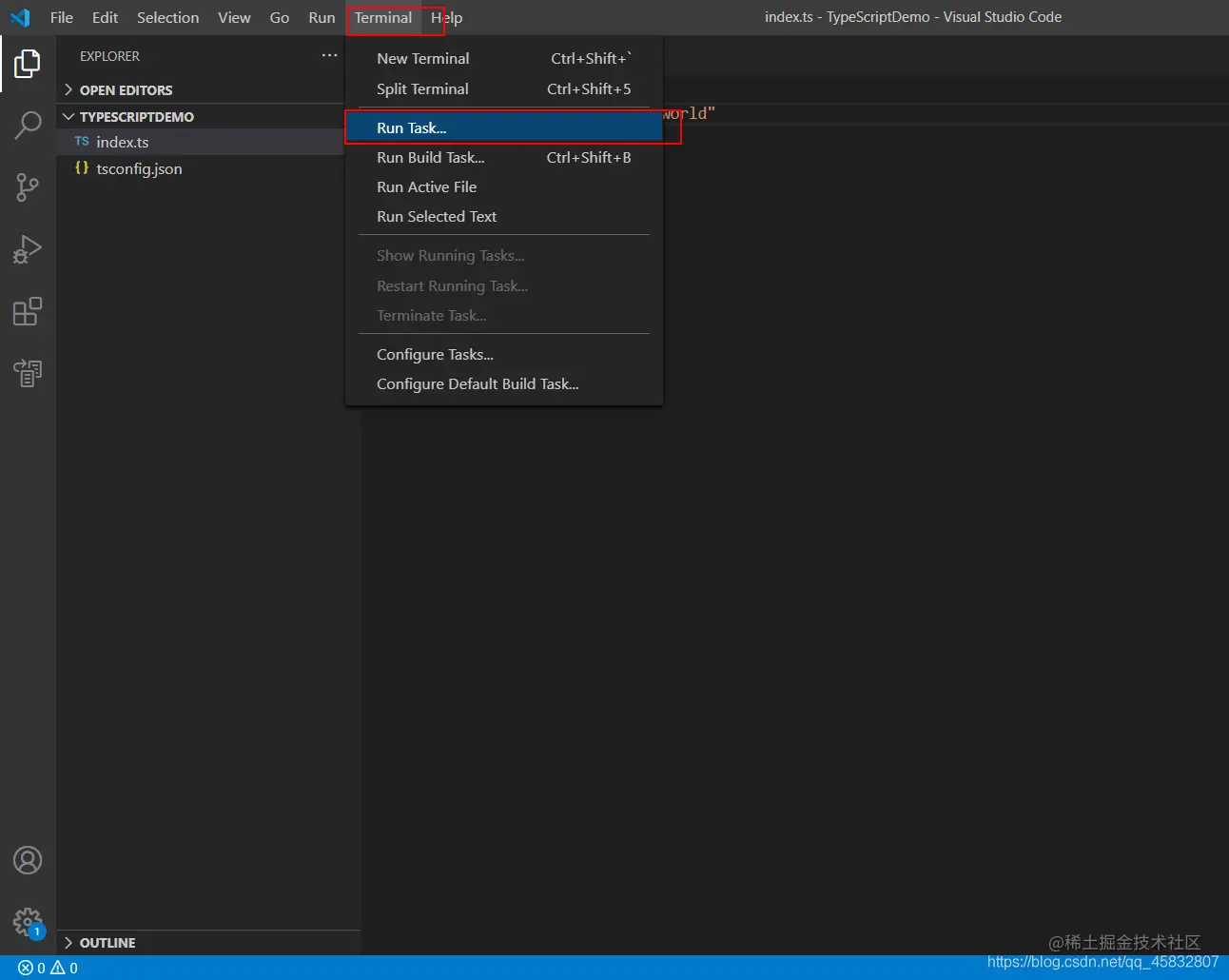Choose Split Terminal from the menu
1229x980 pixels.
click(x=504, y=88)
